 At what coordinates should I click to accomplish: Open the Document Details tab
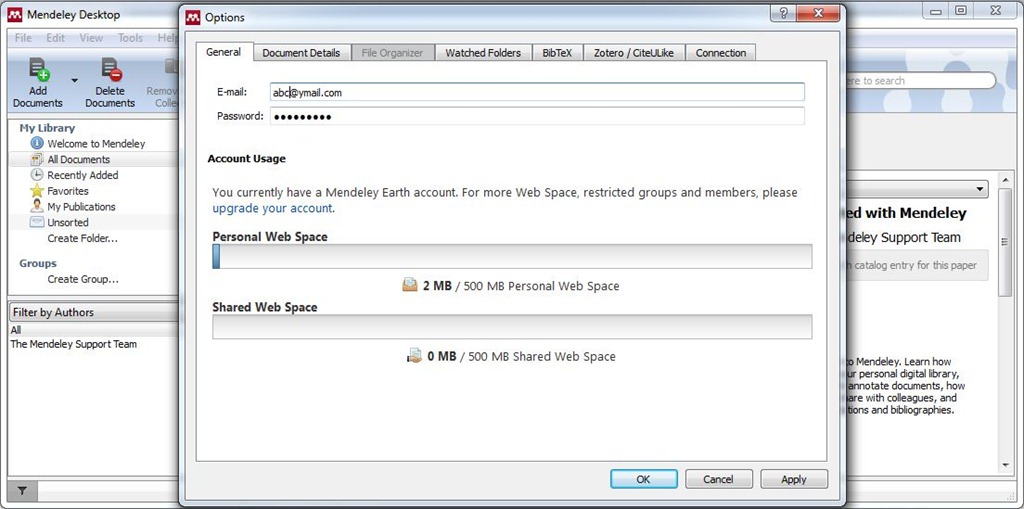301,53
